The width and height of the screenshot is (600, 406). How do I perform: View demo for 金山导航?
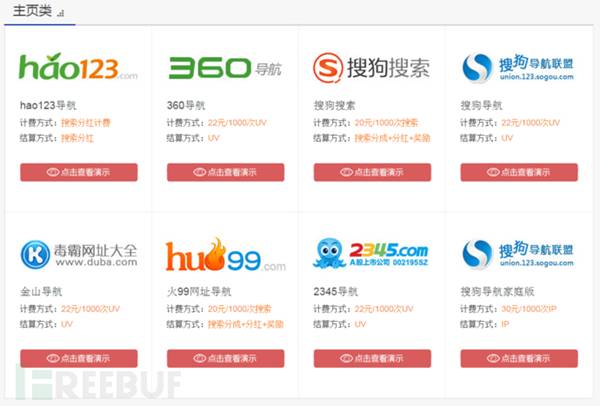[79, 359]
